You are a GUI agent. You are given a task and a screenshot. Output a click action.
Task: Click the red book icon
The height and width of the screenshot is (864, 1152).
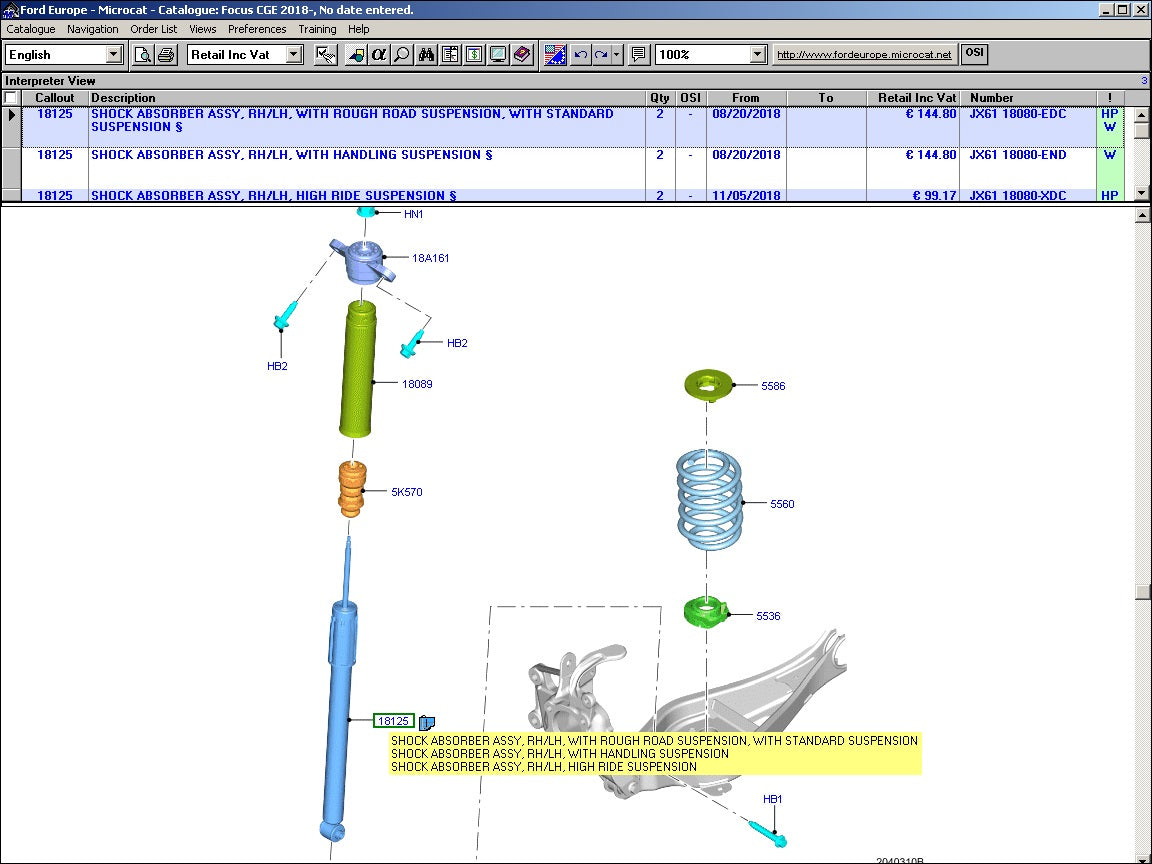pos(522,54)
